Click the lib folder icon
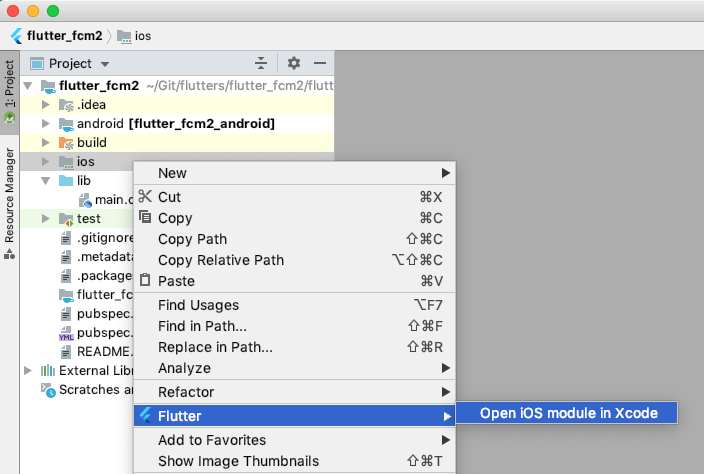Image resolution: width=704 pixels, height=474 pixels. pos(66,181)
